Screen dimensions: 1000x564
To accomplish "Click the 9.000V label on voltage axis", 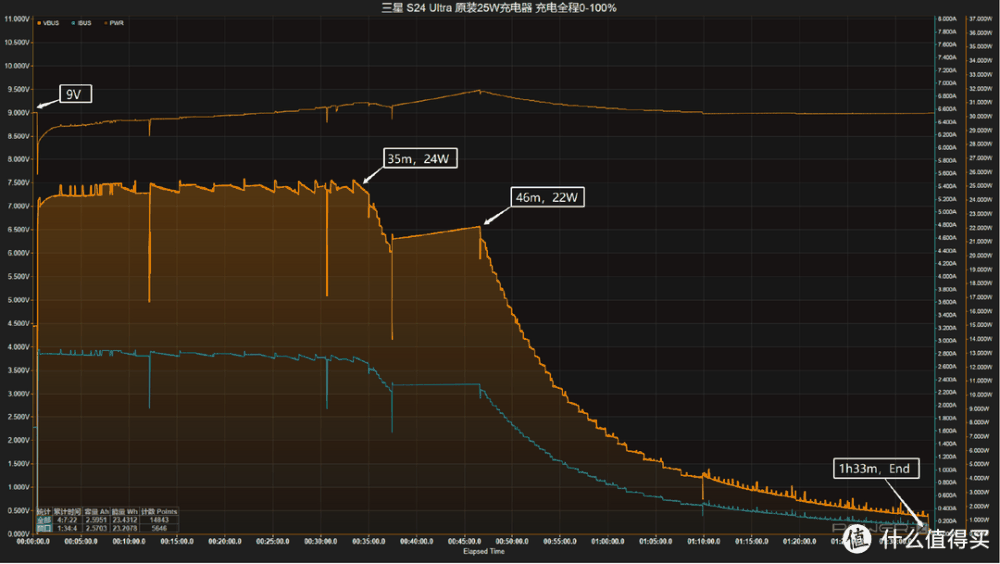I will [15, 112].
